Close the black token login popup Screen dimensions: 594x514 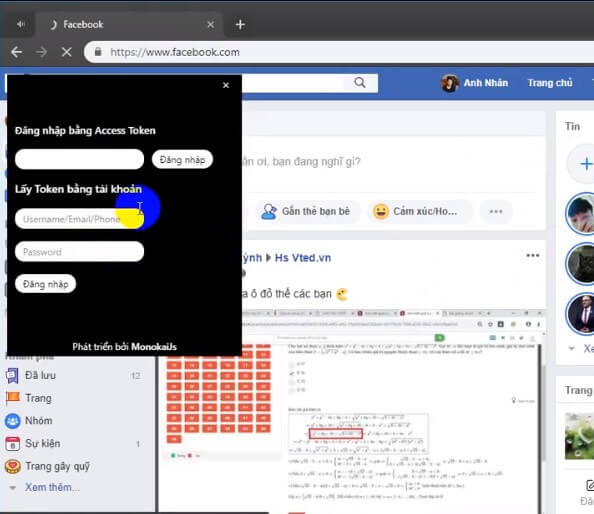(226, 85)
